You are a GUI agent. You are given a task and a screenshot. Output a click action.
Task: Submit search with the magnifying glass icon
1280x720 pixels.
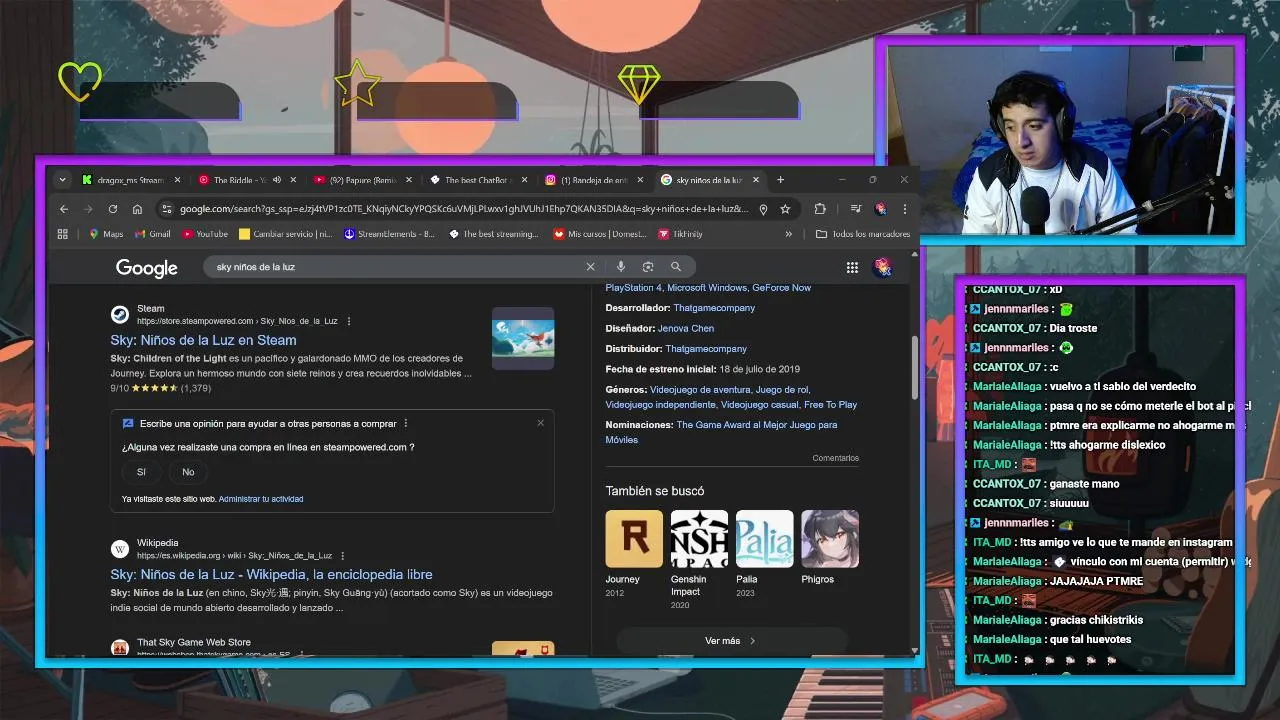click(676, 267)
